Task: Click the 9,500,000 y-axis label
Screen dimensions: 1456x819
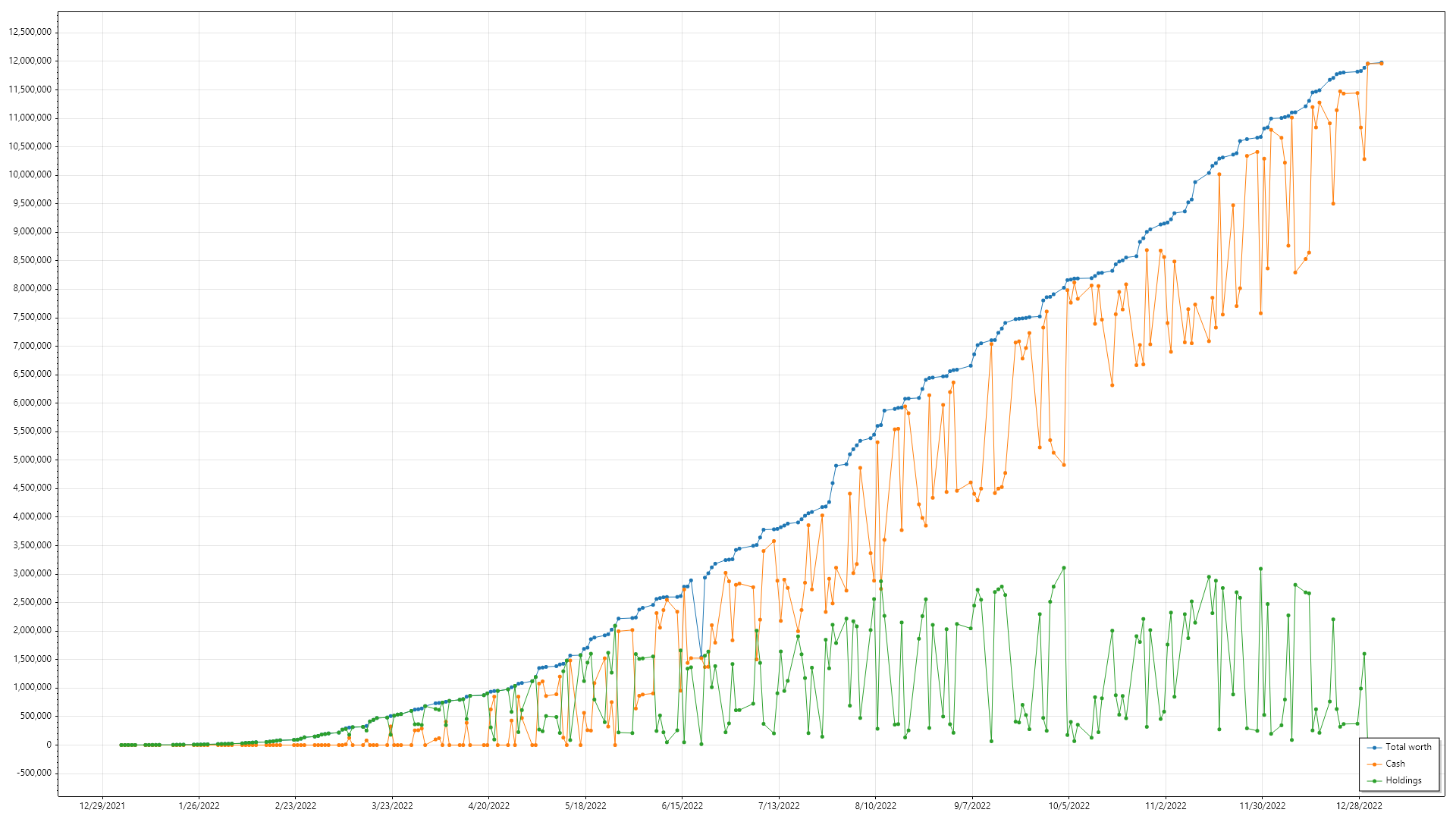Action: click(33, 203)
